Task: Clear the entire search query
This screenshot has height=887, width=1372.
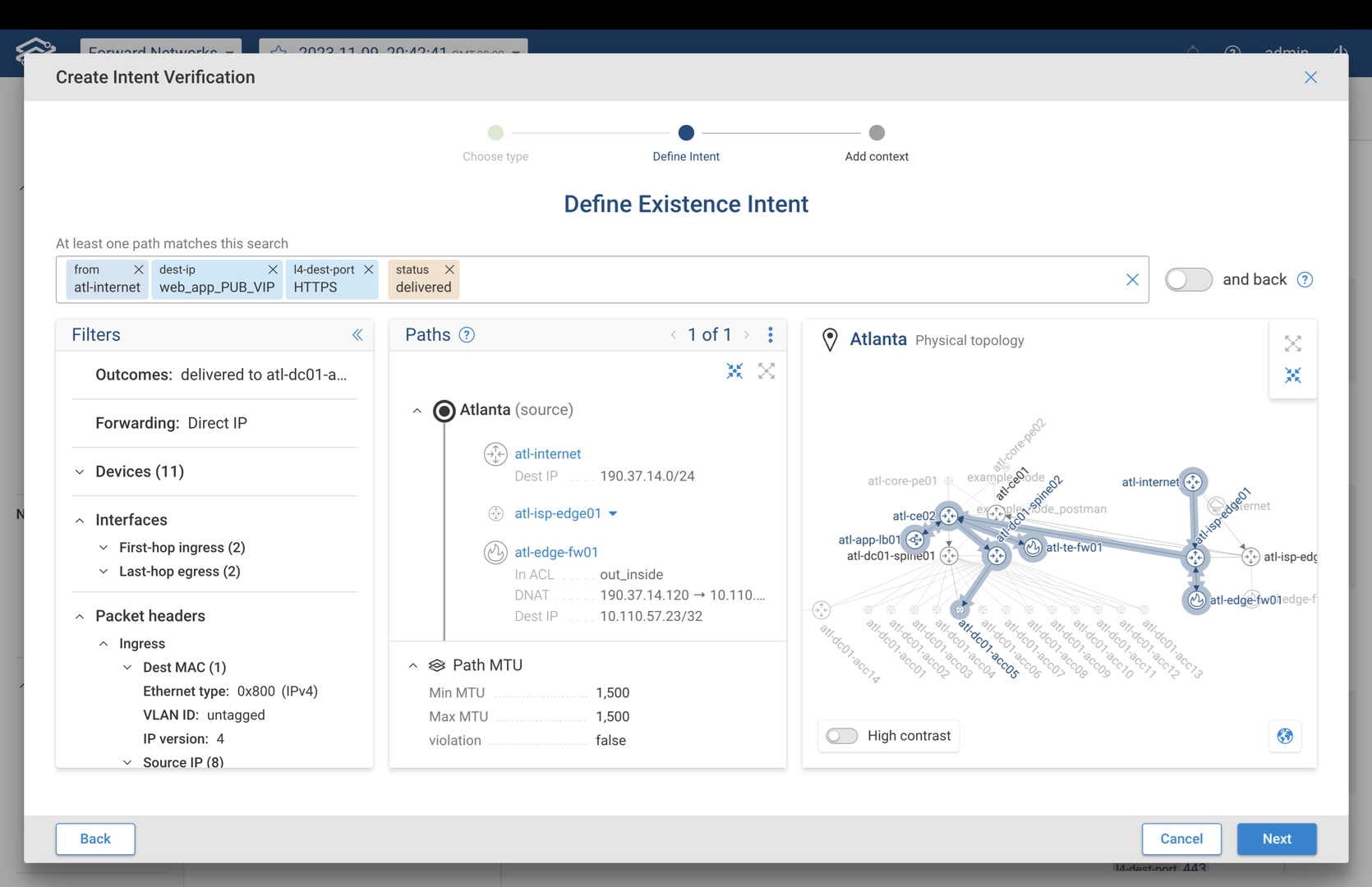Action: (x=1132, y=280)
